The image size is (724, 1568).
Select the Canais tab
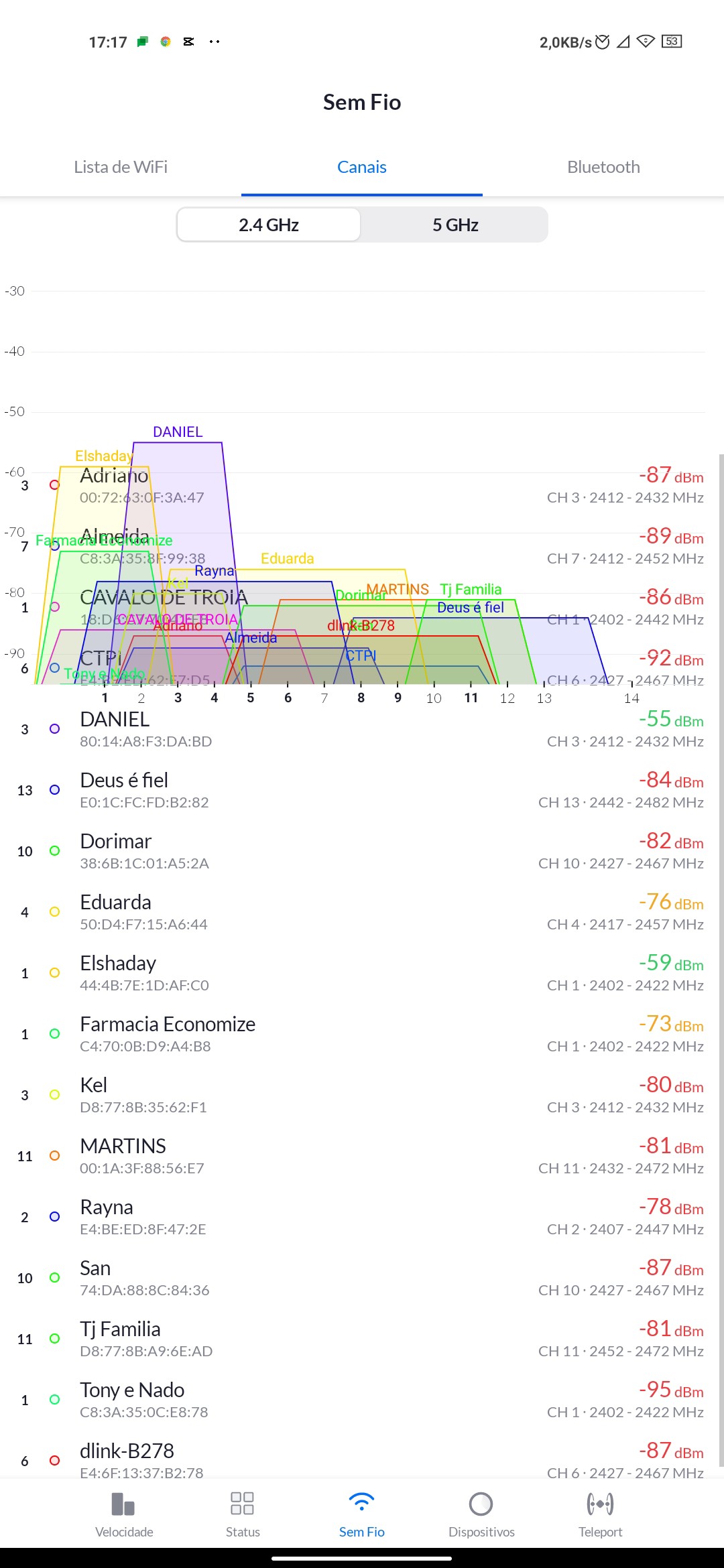[362, 167]
